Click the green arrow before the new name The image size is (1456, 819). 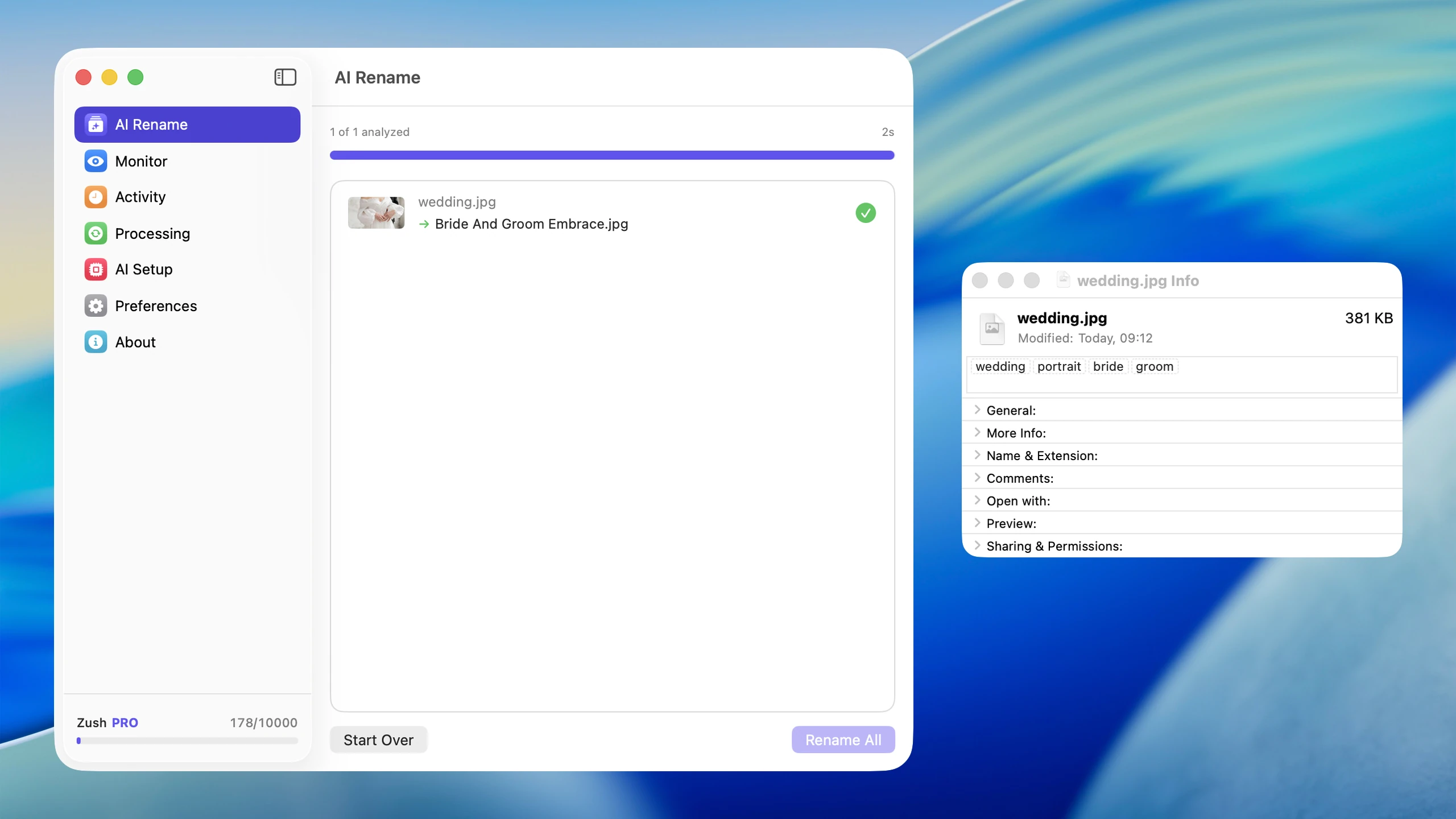point(424,224)
